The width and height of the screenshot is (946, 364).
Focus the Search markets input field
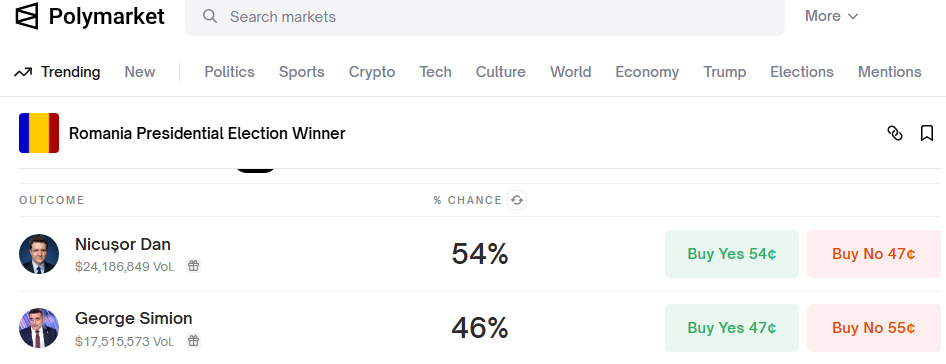tap(485, 17)
